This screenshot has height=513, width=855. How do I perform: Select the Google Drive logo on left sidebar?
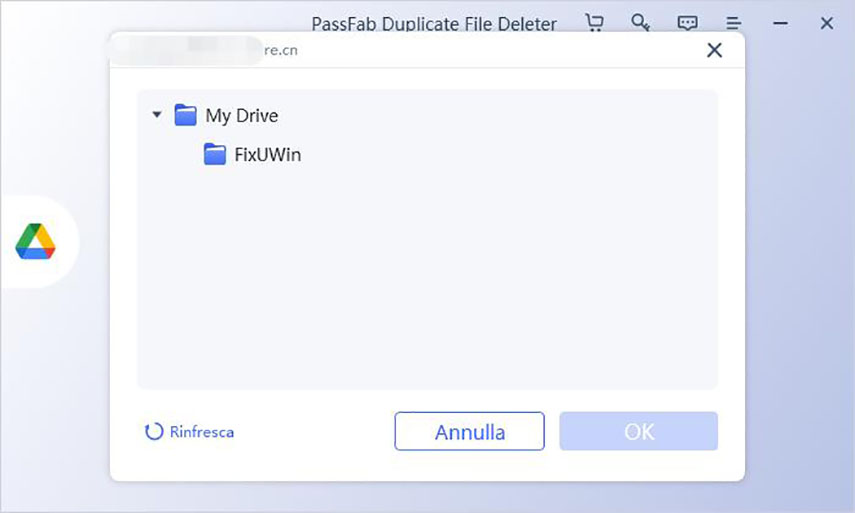35,242
